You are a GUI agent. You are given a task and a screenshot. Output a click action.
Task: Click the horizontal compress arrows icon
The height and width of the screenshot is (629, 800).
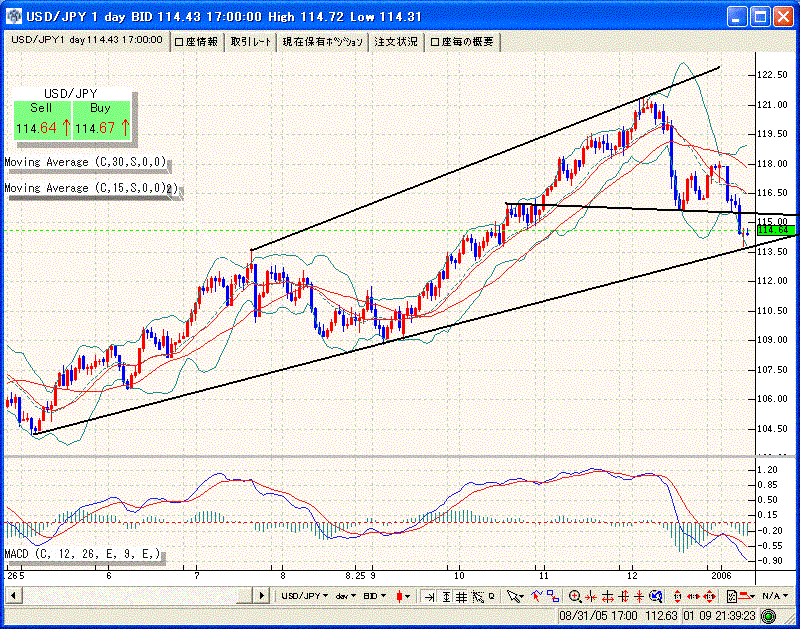point(591,596)
